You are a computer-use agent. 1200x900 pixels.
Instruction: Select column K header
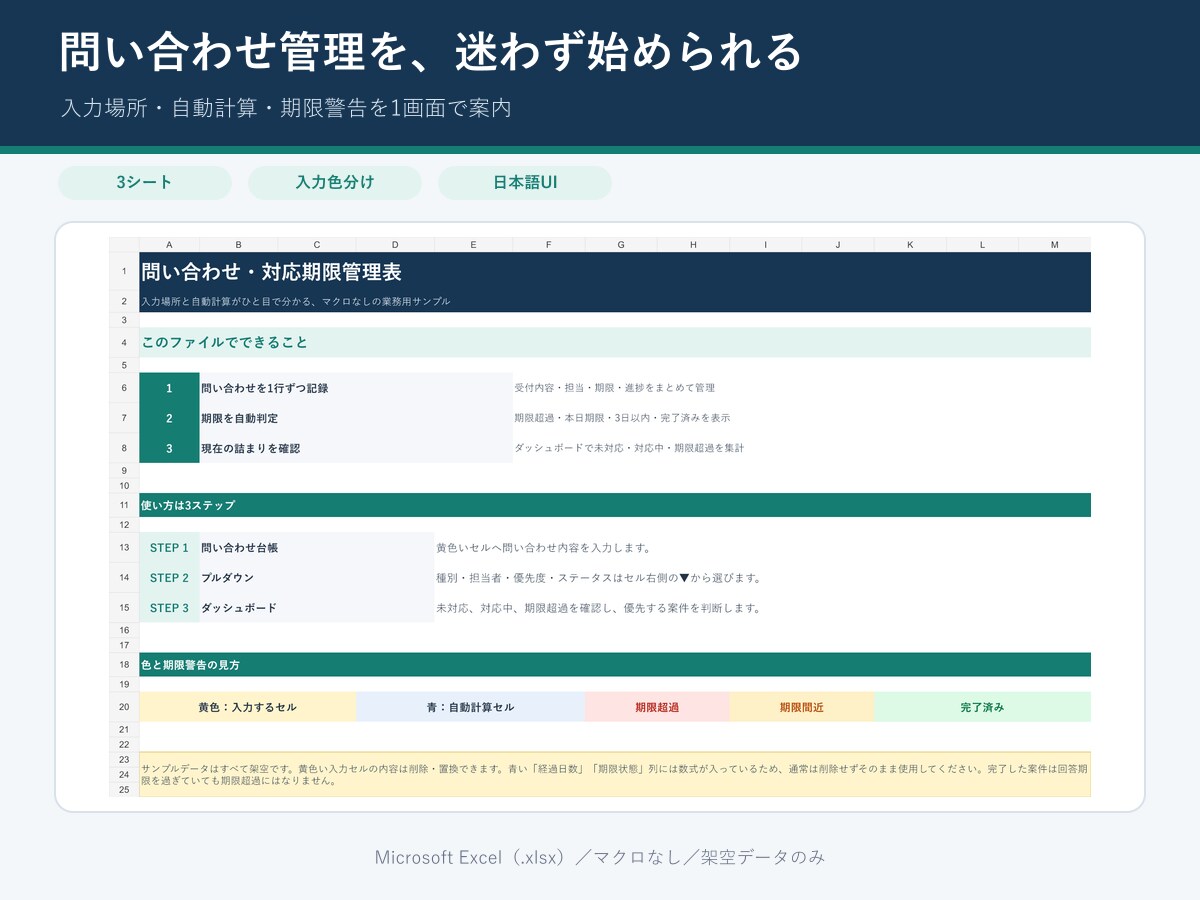910,245
